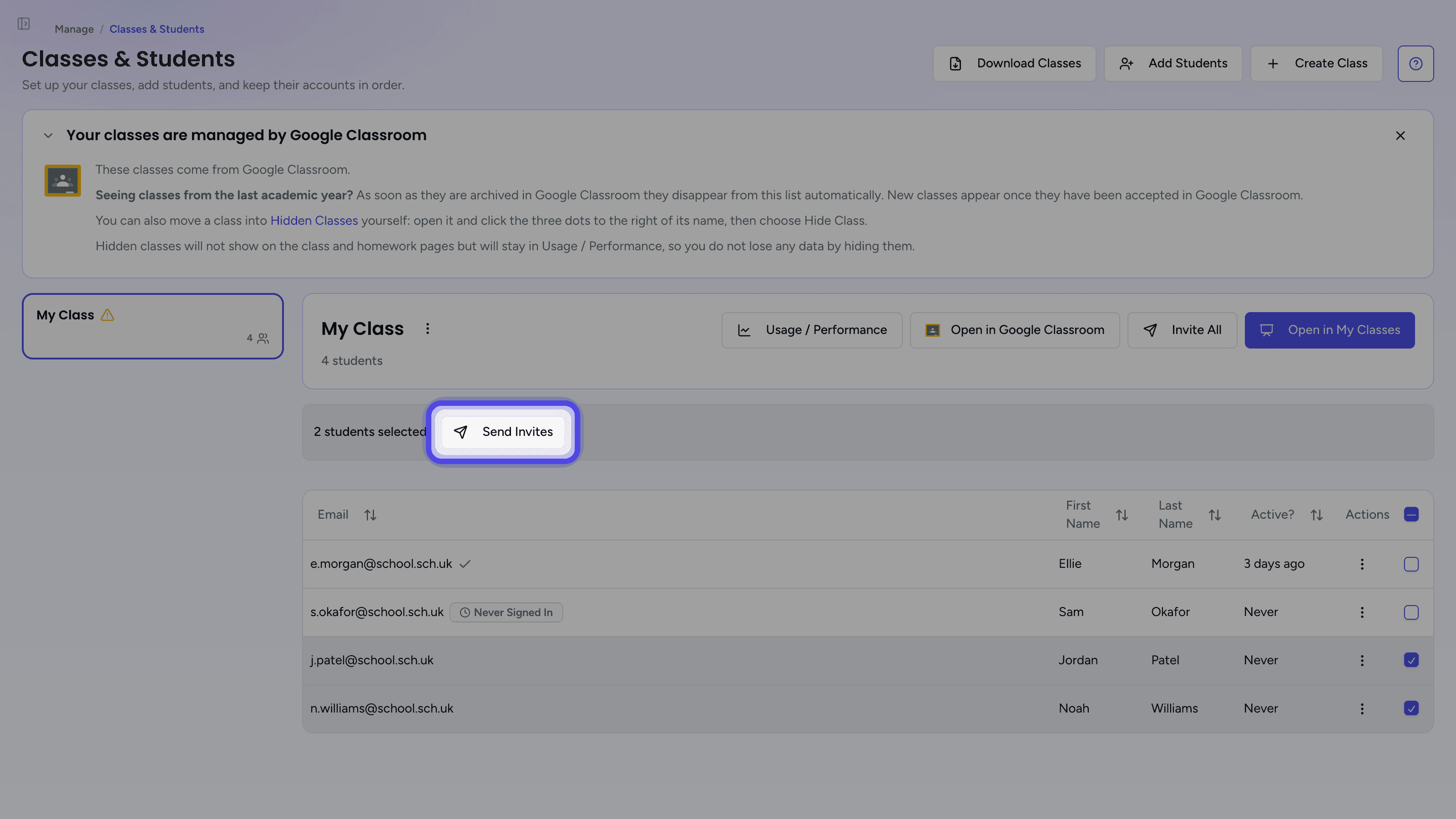Click Create Class button
Viewport: 1456px width, 819px height.
point(1316,63)
